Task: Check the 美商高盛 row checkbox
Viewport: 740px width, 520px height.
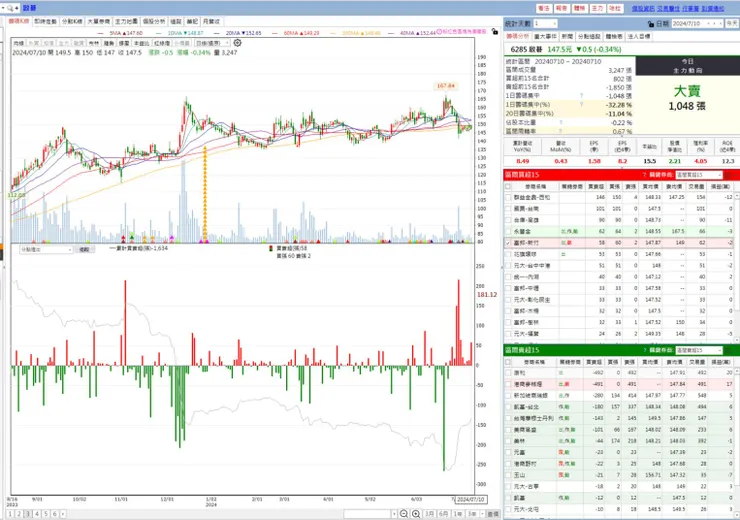Action: (x=508, y=430)
